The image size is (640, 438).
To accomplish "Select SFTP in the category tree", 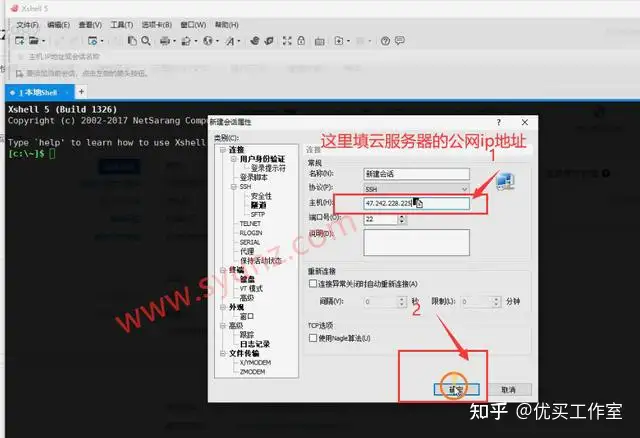I will tap(258, 214).
